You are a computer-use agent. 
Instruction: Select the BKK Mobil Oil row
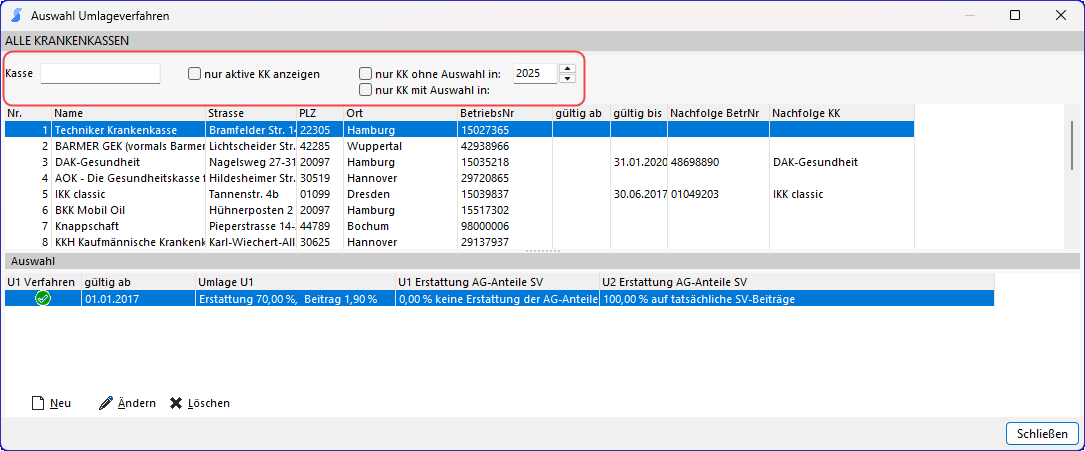tap(459, 210)
